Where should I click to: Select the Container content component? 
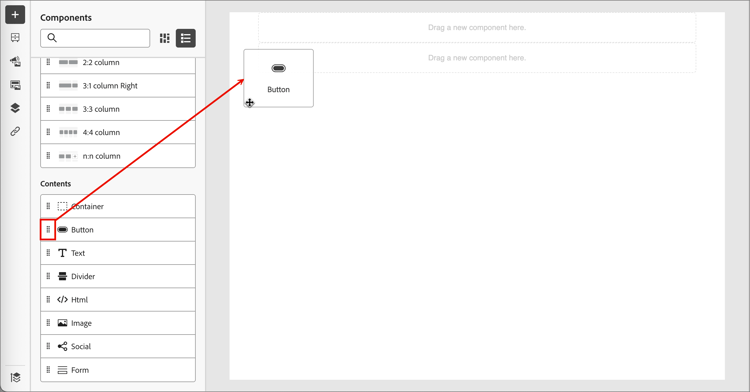tap(118, 207)
